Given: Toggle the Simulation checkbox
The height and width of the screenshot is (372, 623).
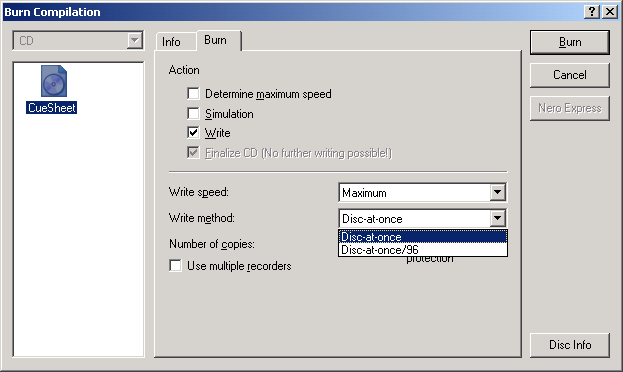Looking at the screenshot, I should click(193, 114).
